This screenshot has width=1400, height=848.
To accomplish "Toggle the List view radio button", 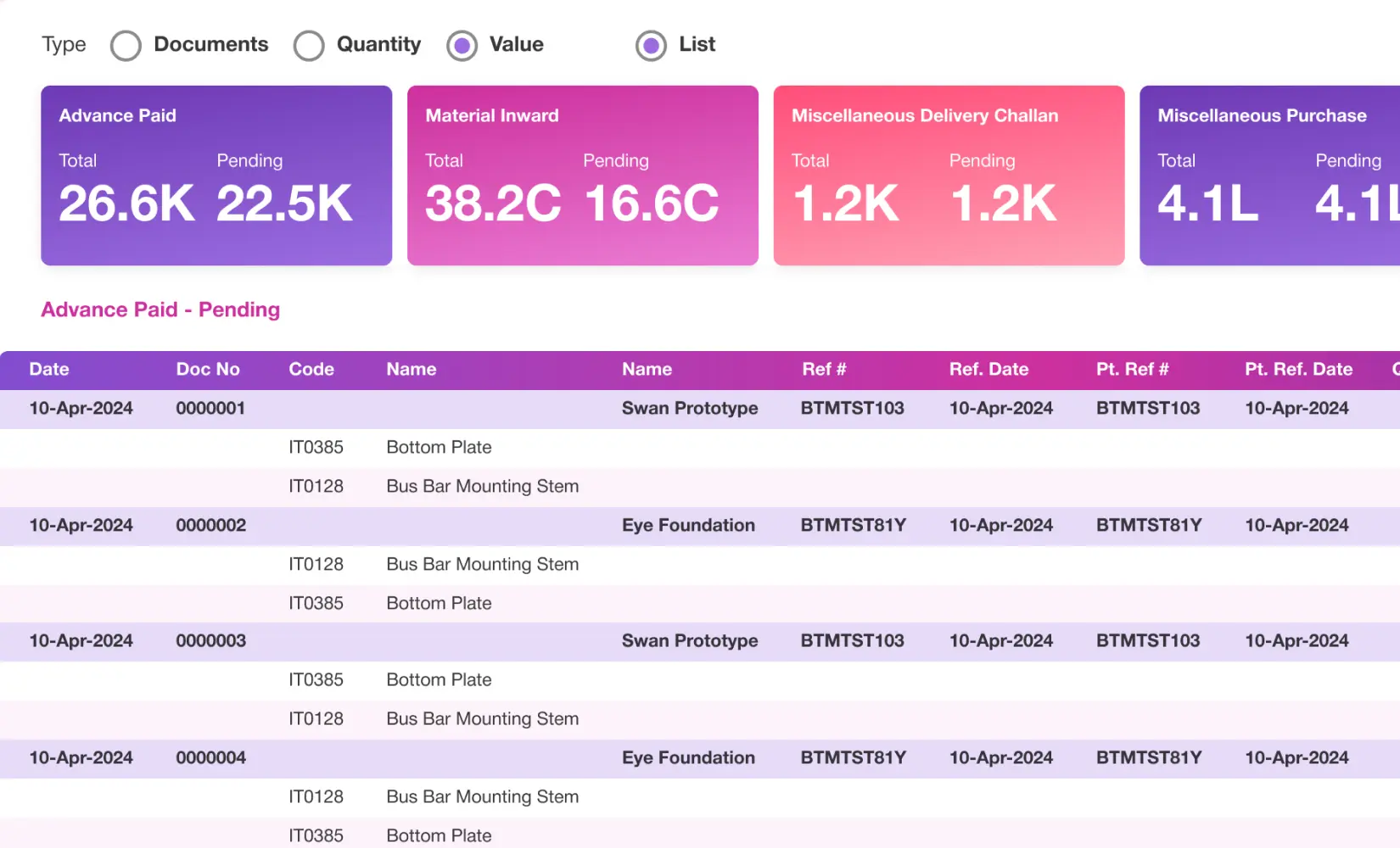I will coord(651,45).
